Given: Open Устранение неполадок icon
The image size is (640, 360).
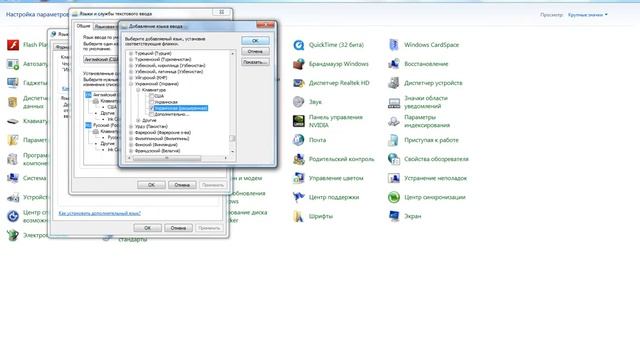Looking at the screenshot, I should (x=394, y=178).
